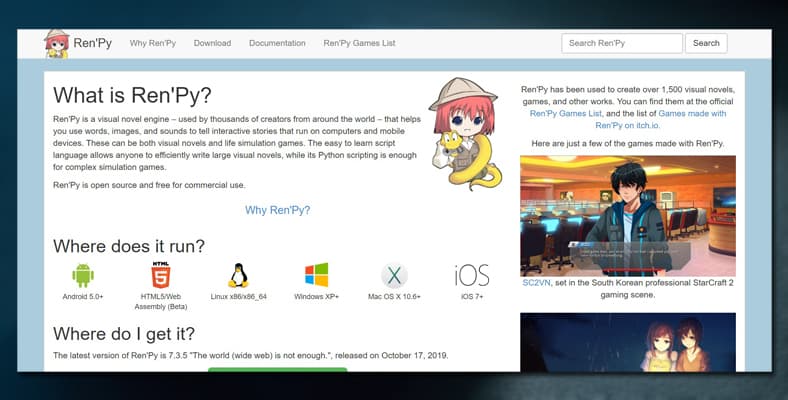The height and width of the screenshot is (400, 788).
Task: Follow the centered Why Ren'Py? link
Action: (x=277, y=210)
